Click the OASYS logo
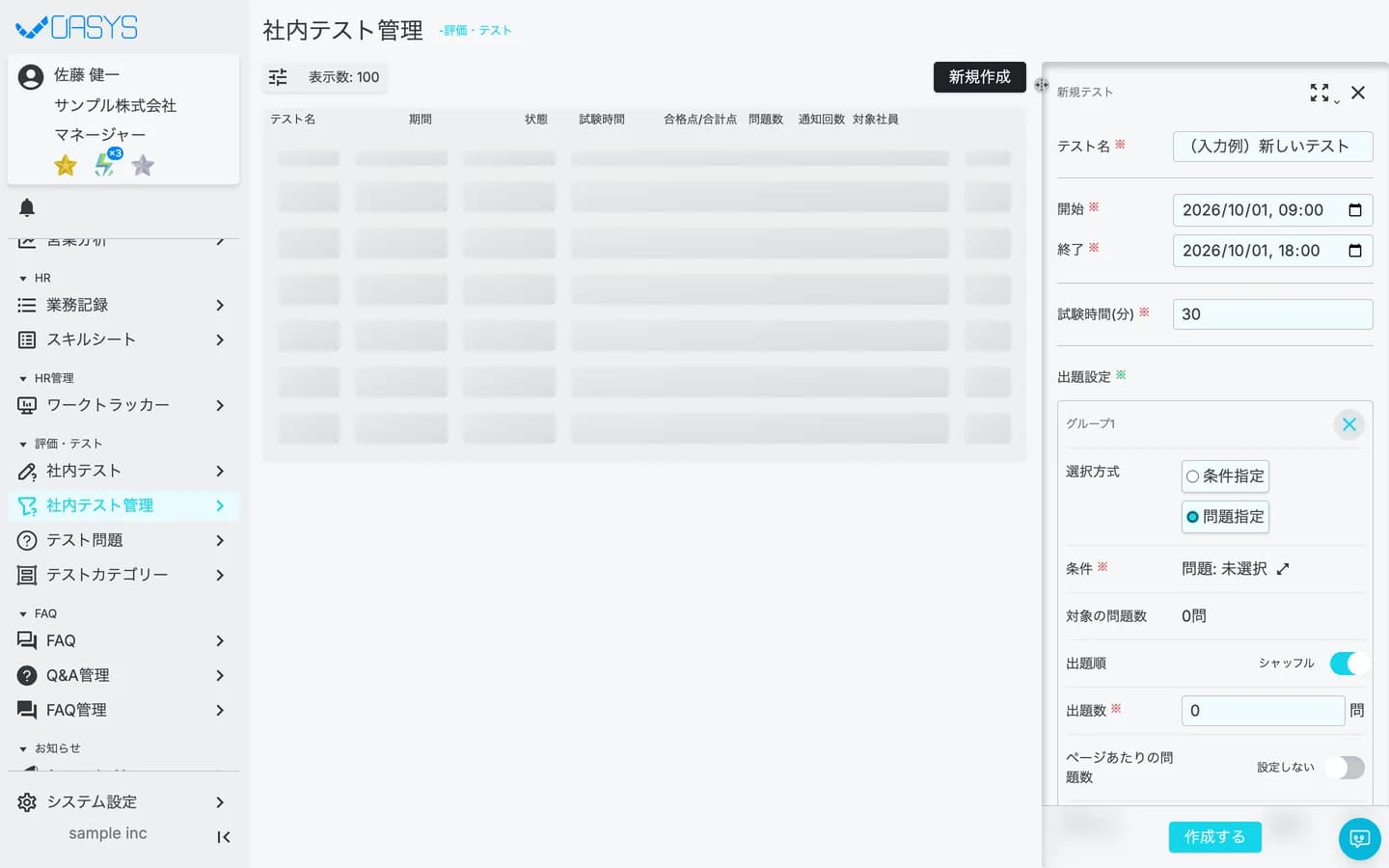 point(77,27)
